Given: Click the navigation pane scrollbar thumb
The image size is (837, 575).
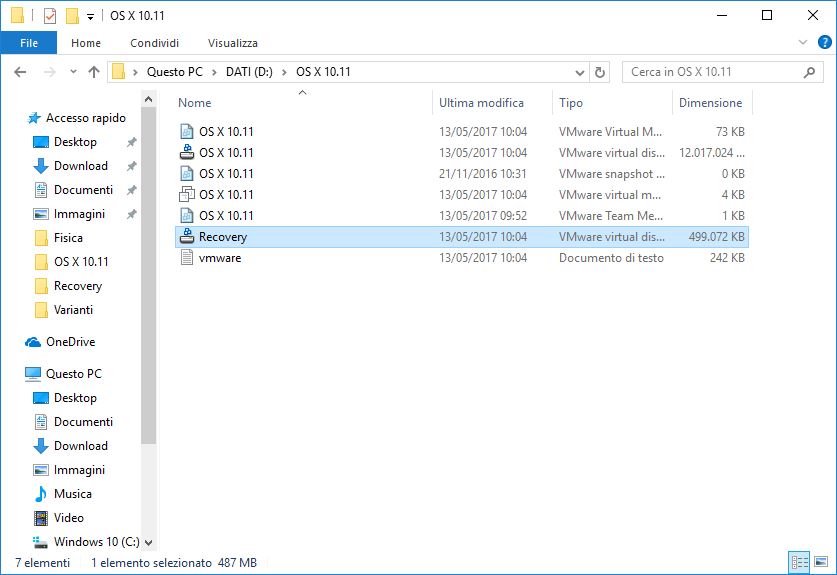Looking at the screenshot, I should [148, 275].
